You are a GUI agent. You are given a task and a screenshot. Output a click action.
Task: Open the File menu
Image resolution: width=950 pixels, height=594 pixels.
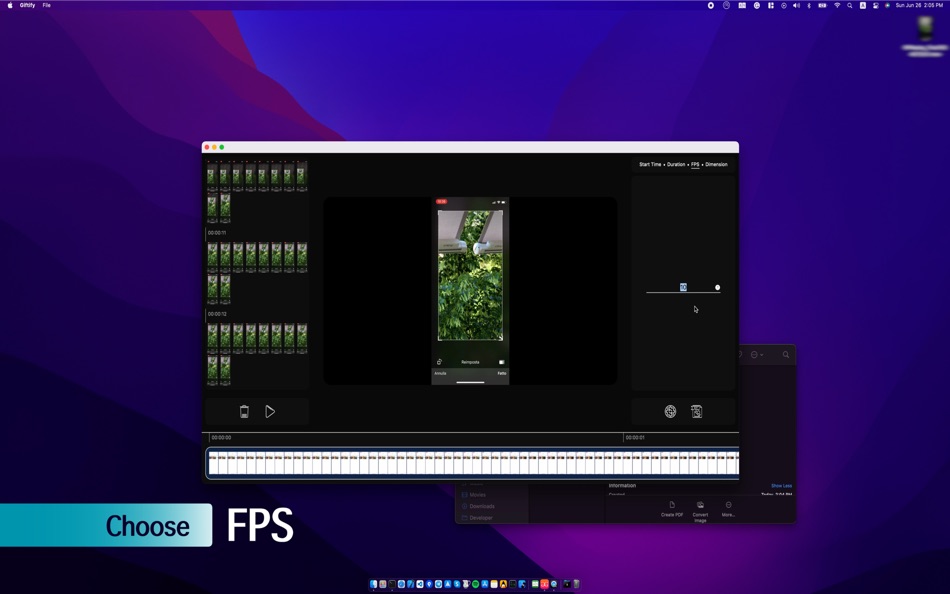[x=47, y=5]
